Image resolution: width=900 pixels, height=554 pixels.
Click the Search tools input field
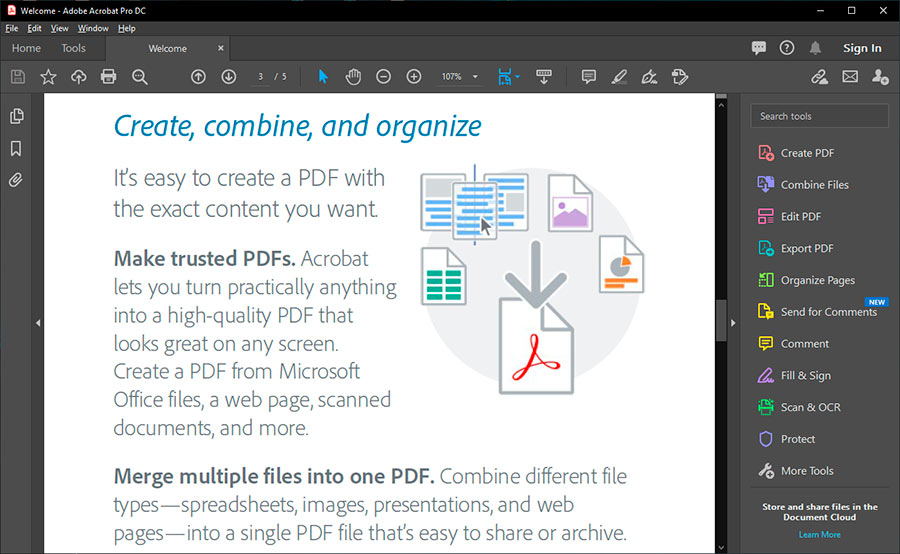tap(819, 116)
